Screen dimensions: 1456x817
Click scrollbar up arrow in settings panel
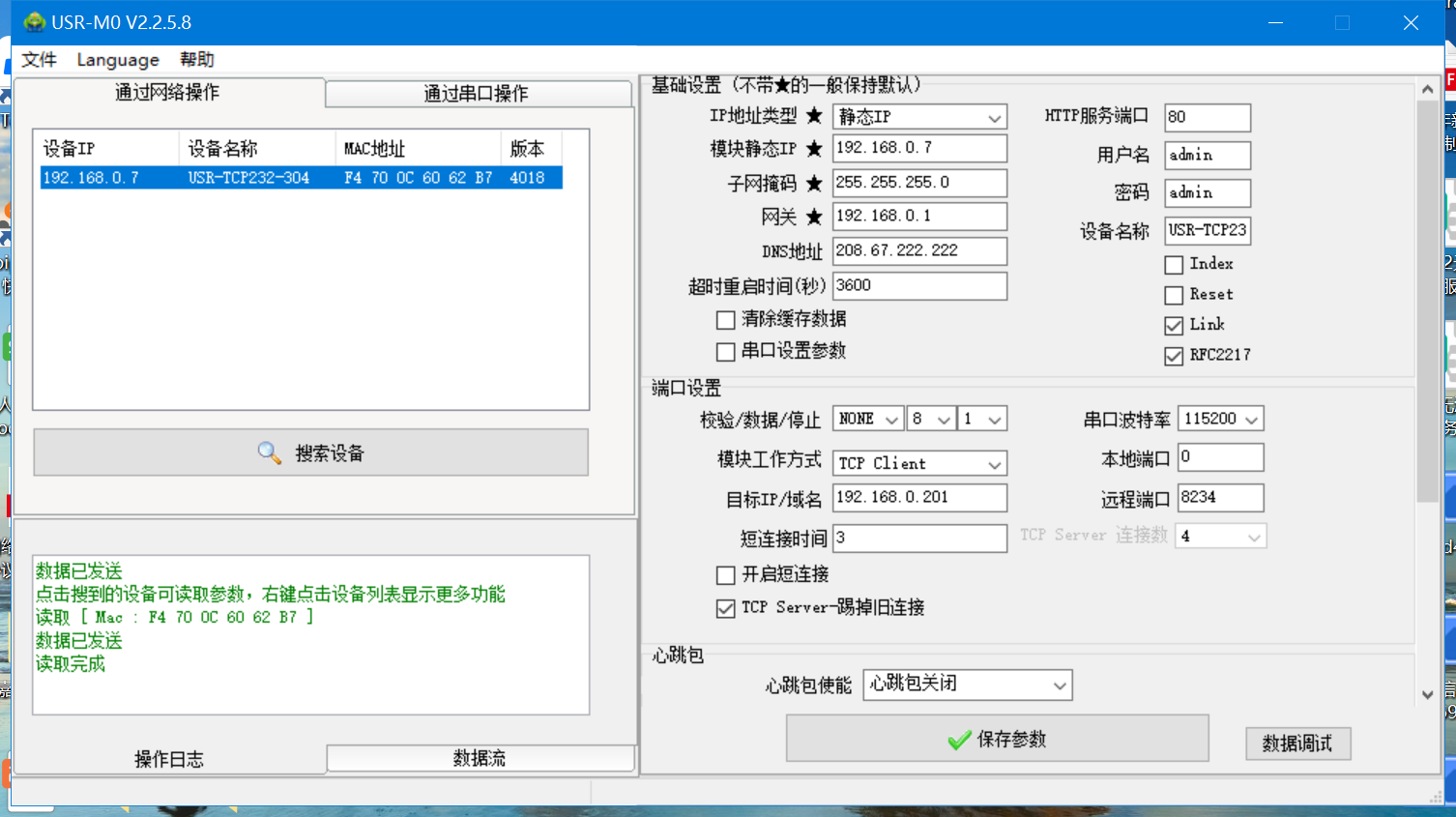point(1427,89)
